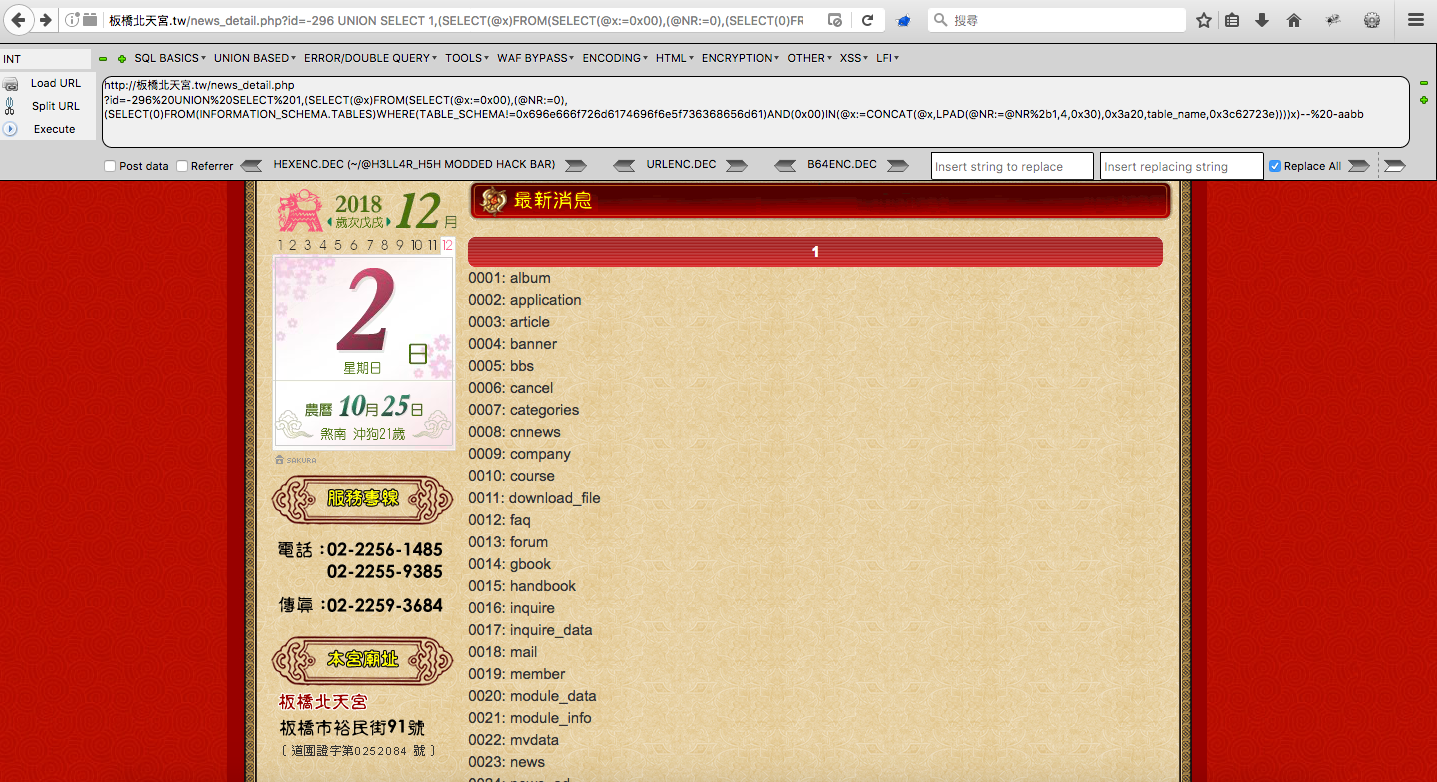
Task: Click the browser address bar URL
Action: click(x=455, y=20)
